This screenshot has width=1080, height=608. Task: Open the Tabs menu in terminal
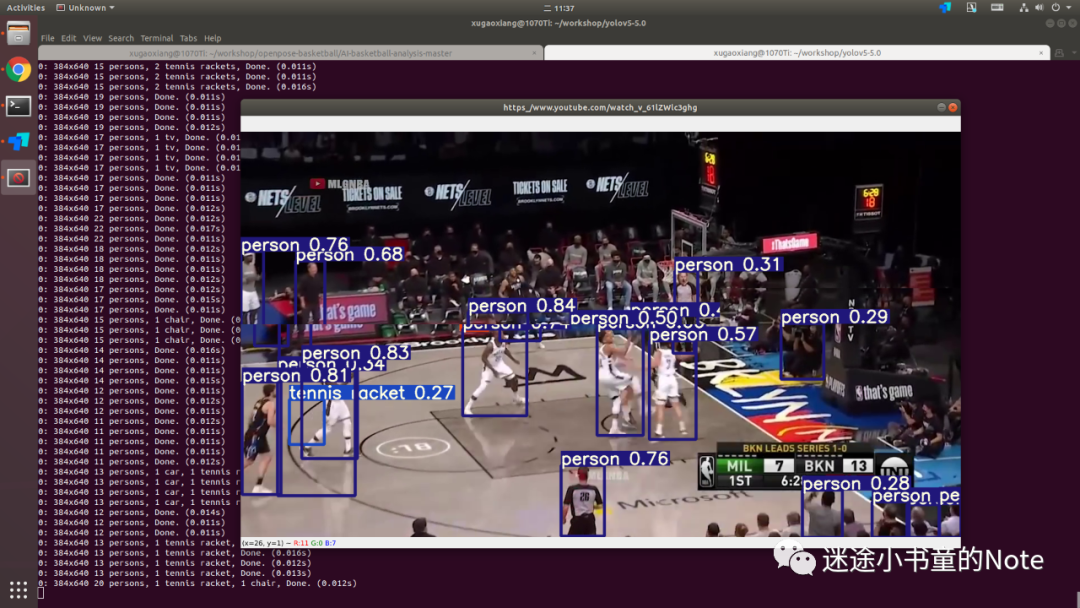click(x=188, y=39)
